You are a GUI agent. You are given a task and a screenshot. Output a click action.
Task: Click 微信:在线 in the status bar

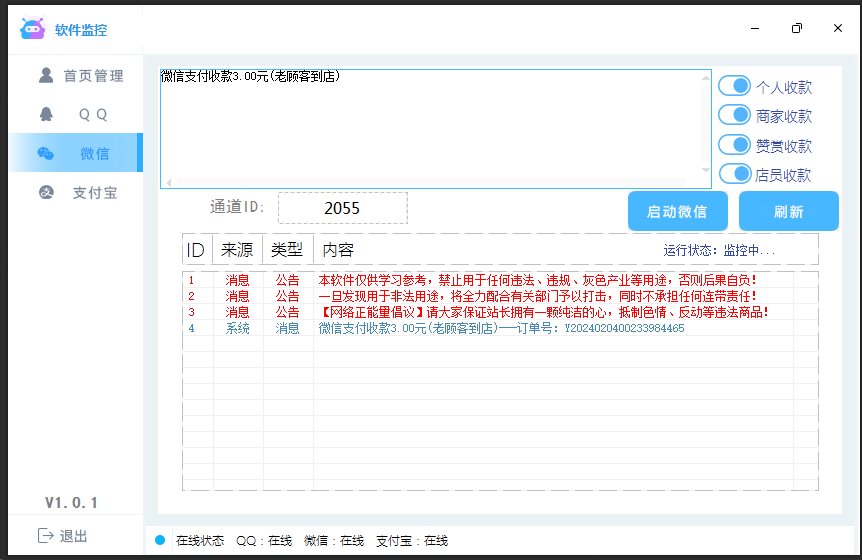(x=334, y=541)
